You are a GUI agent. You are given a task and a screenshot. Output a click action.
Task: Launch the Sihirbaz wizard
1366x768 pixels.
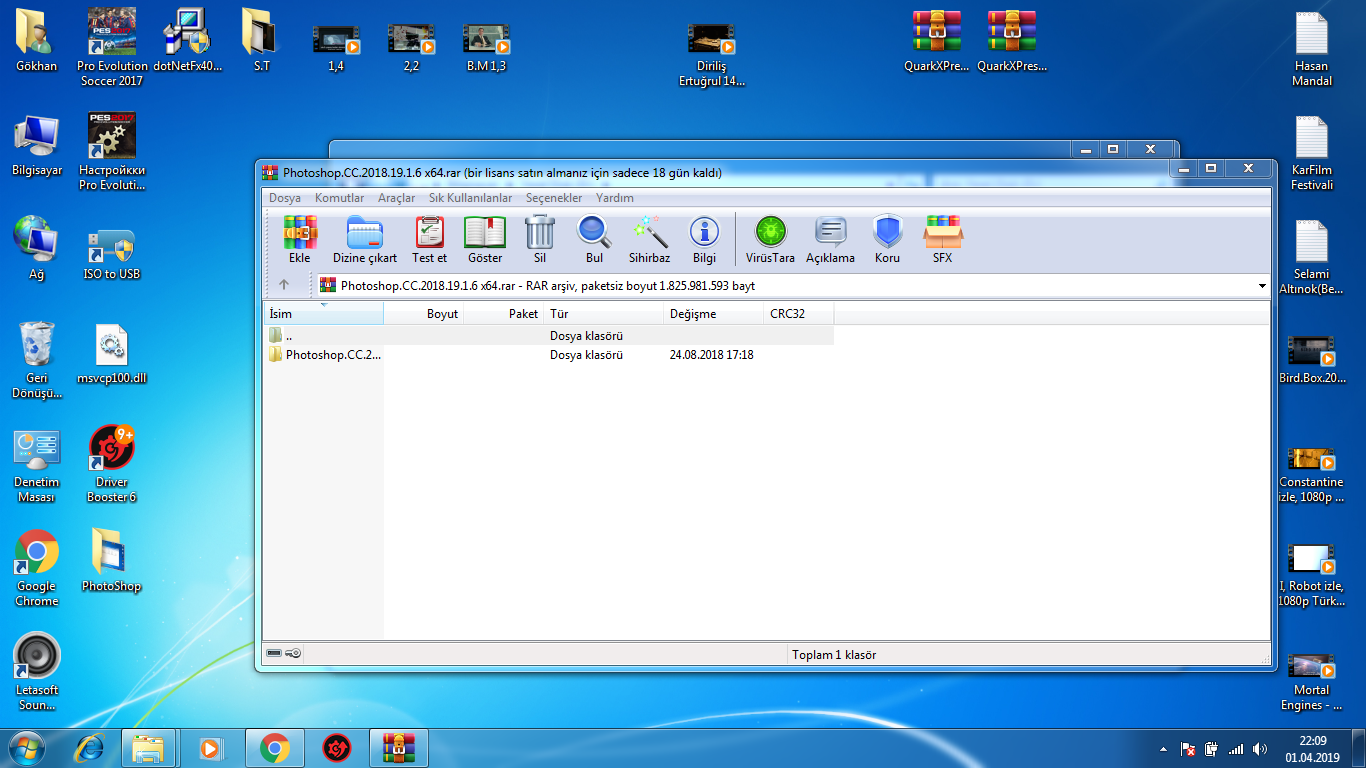click(x=649, y=239)
